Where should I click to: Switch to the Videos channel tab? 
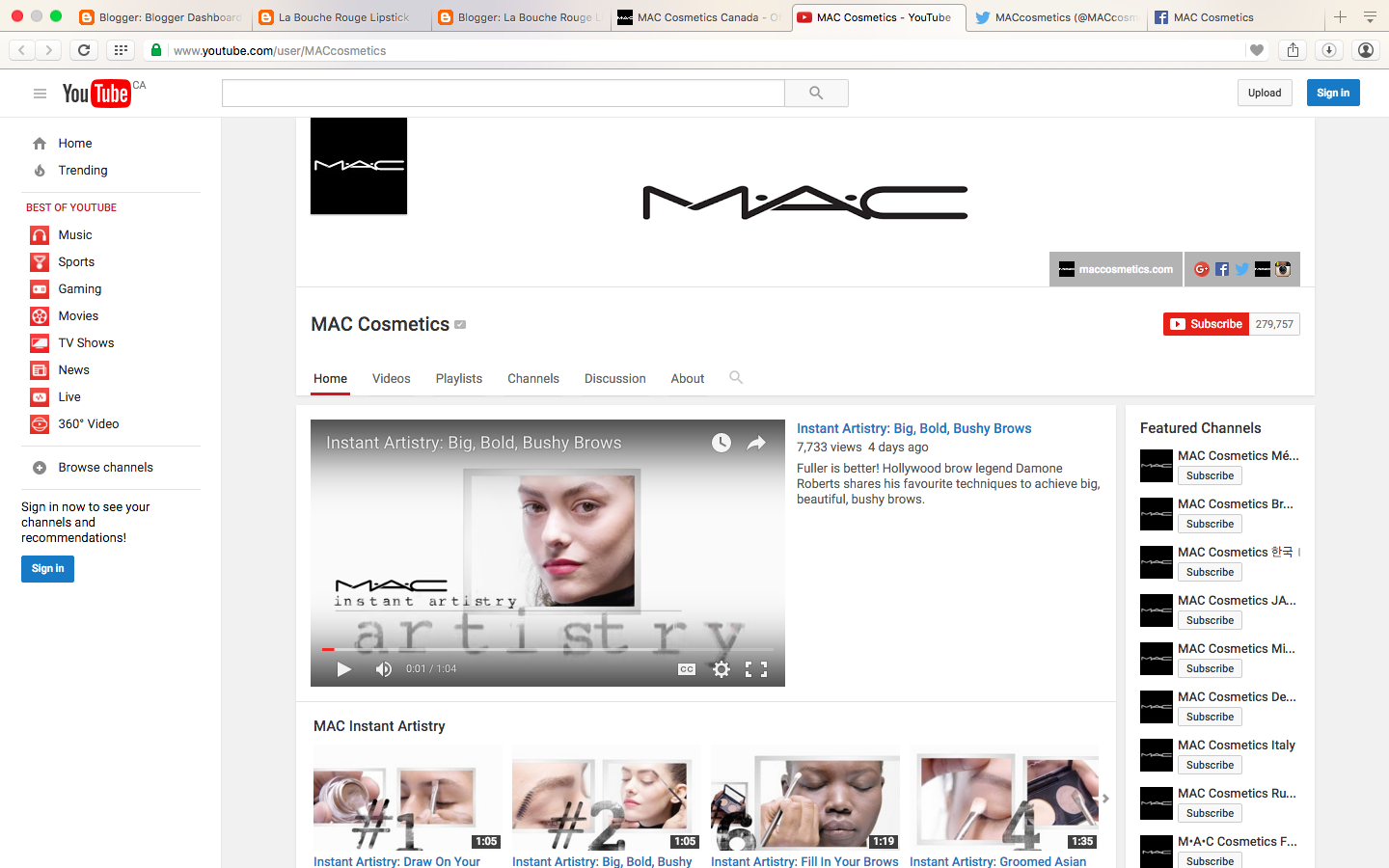pos(392,379)
